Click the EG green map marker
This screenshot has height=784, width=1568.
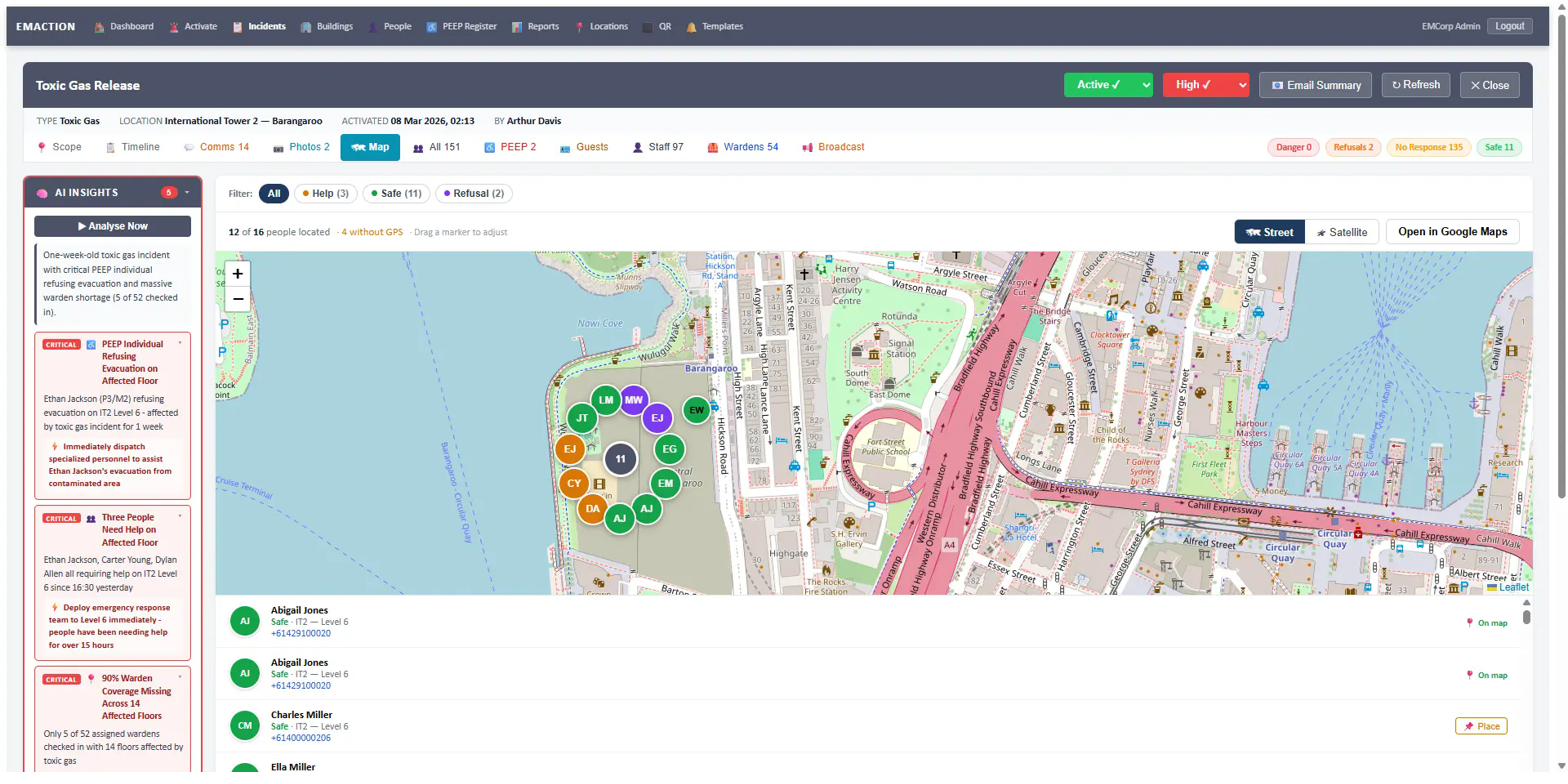[x=669, y=450]
